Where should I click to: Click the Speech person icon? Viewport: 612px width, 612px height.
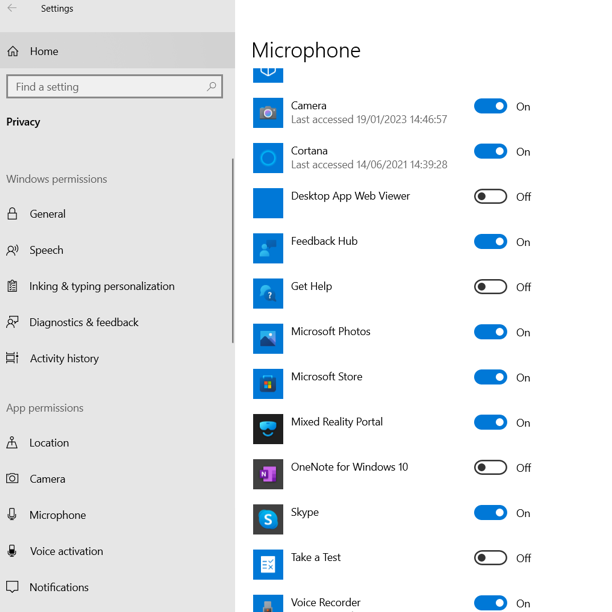click(12, 250)
